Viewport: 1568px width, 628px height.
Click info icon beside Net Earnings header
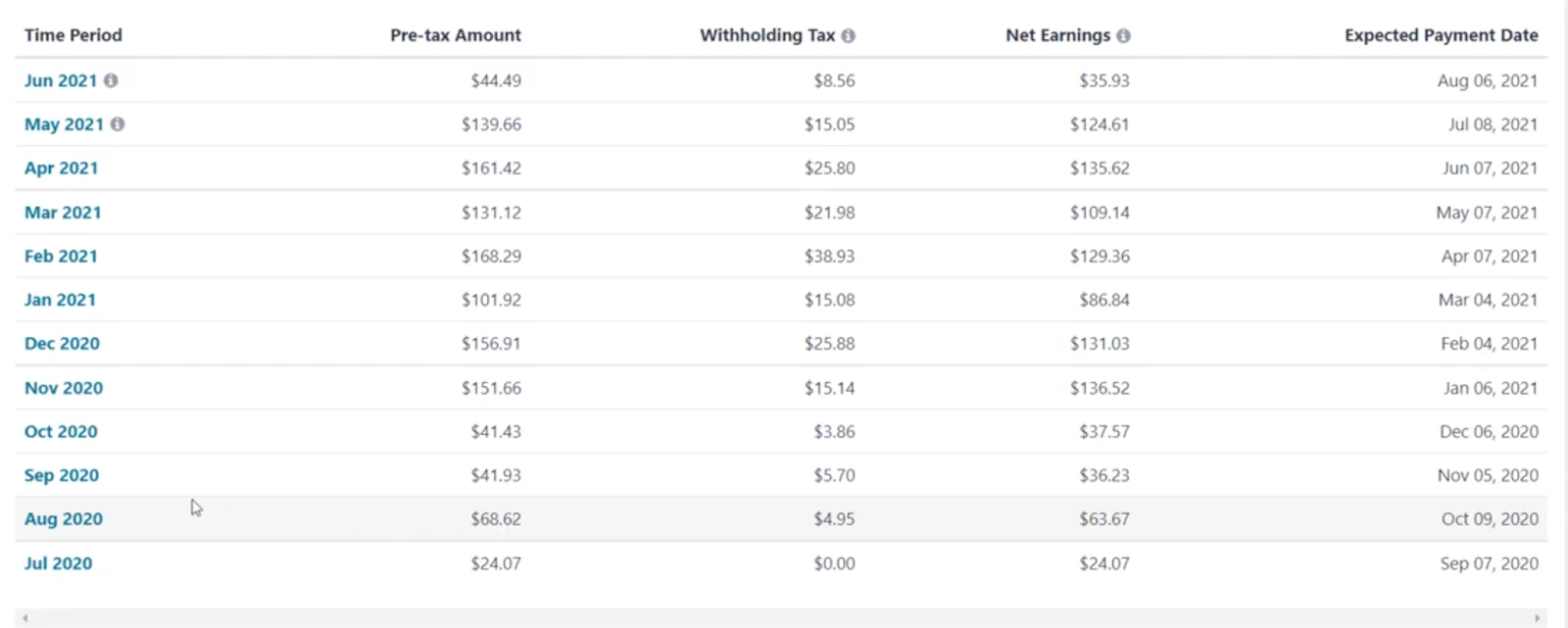click(1123, 35)
